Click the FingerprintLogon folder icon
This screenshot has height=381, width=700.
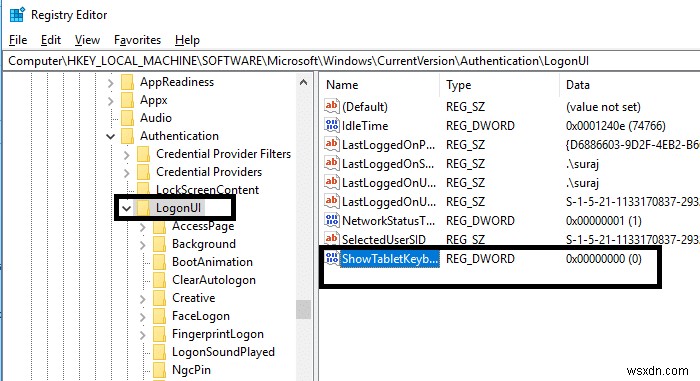pyautogui.click(x=159, y=334)
